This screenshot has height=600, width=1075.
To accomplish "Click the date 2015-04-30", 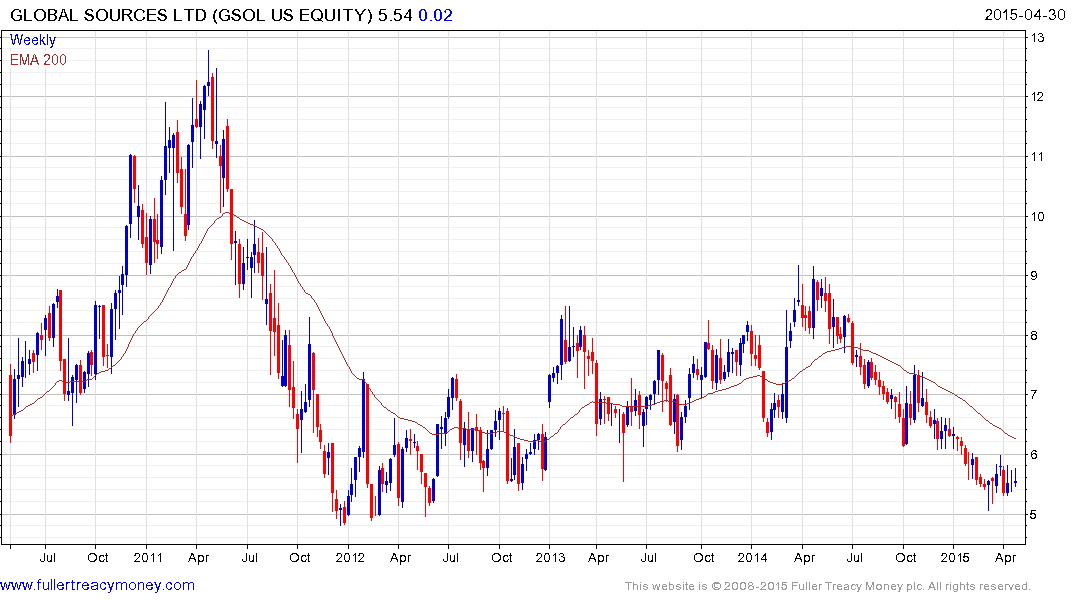I will pyautogui.click(x=1024, y=15).
